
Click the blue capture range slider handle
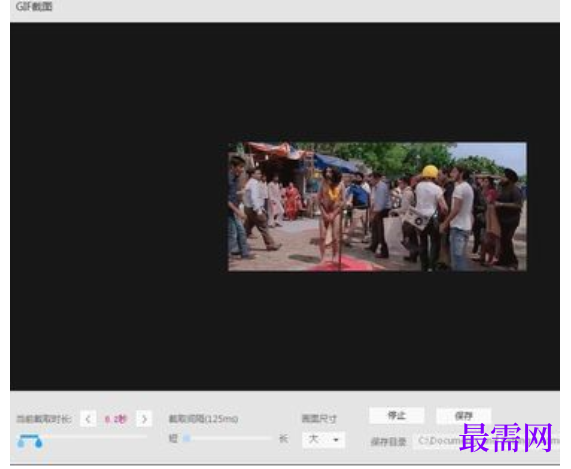30,441
